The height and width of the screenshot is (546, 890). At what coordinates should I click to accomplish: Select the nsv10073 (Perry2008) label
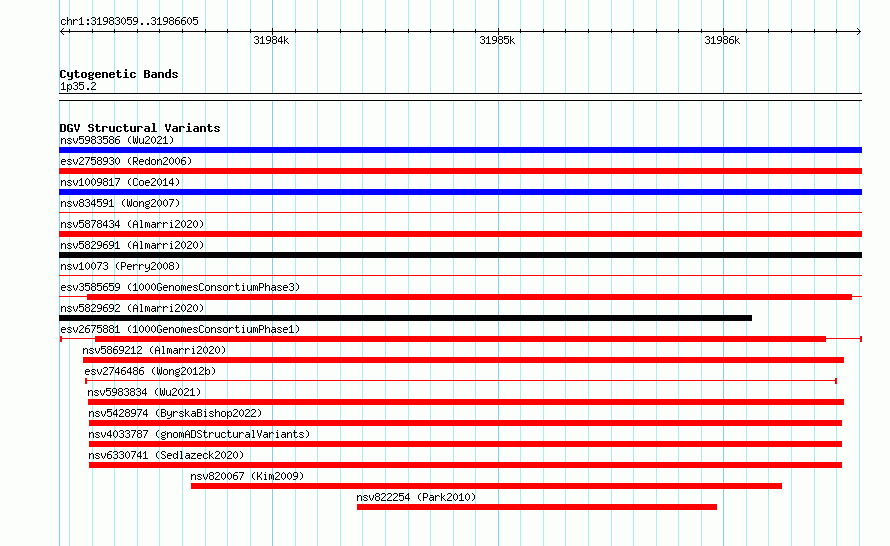click(120, 266)
